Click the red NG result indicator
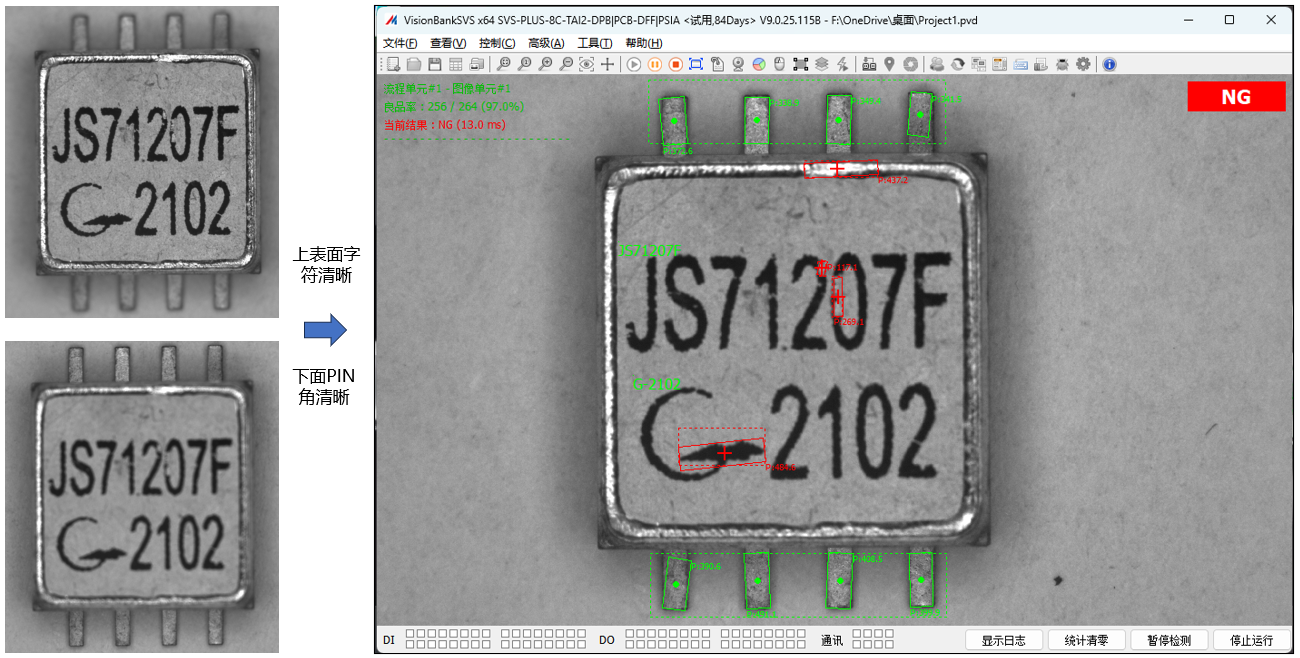 (1236, 97)
